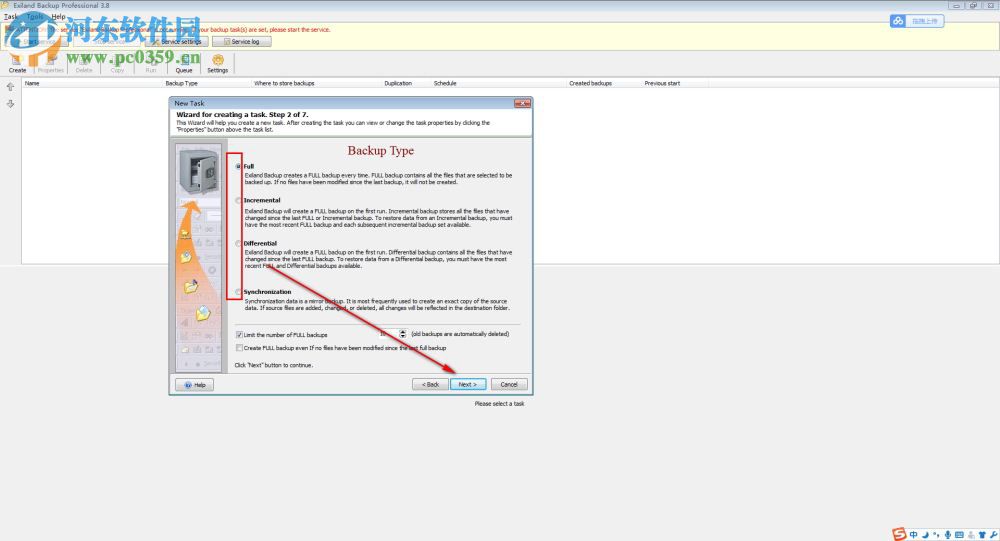Screen dimensions: 1000x541
Task: Click the Back button in the wizard
Action: pos(430,384)
